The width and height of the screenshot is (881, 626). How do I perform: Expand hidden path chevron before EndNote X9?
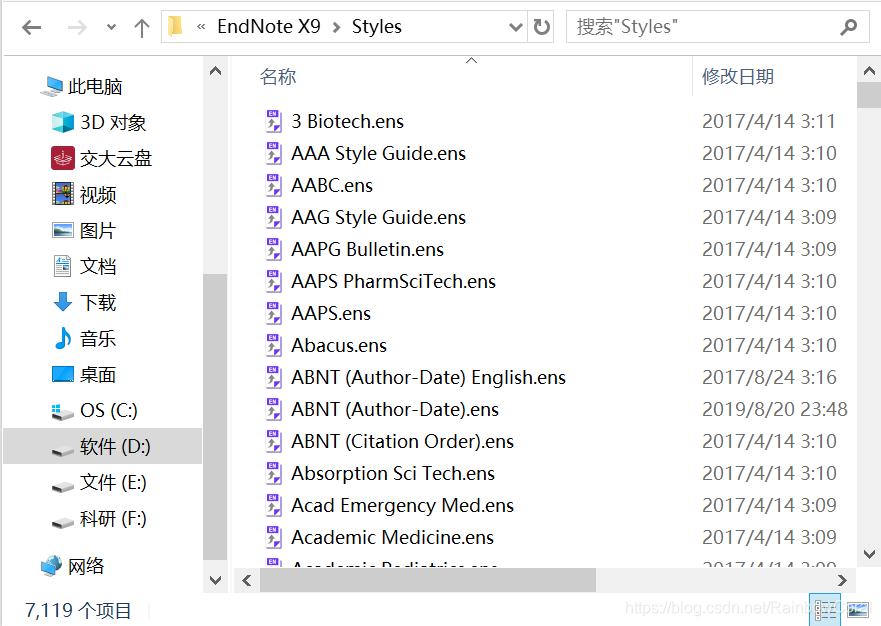click(201, 26)
